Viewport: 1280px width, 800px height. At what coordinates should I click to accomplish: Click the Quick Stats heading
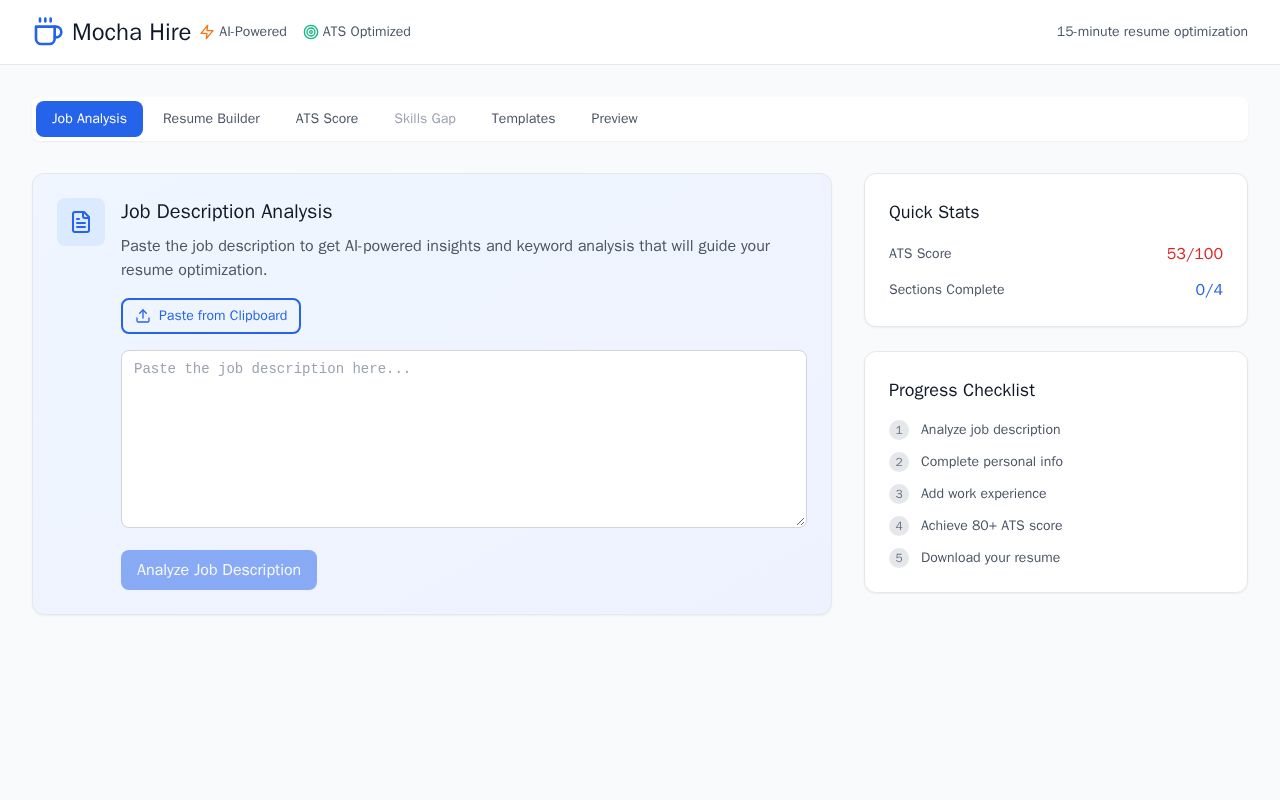[x=934, y=212]
